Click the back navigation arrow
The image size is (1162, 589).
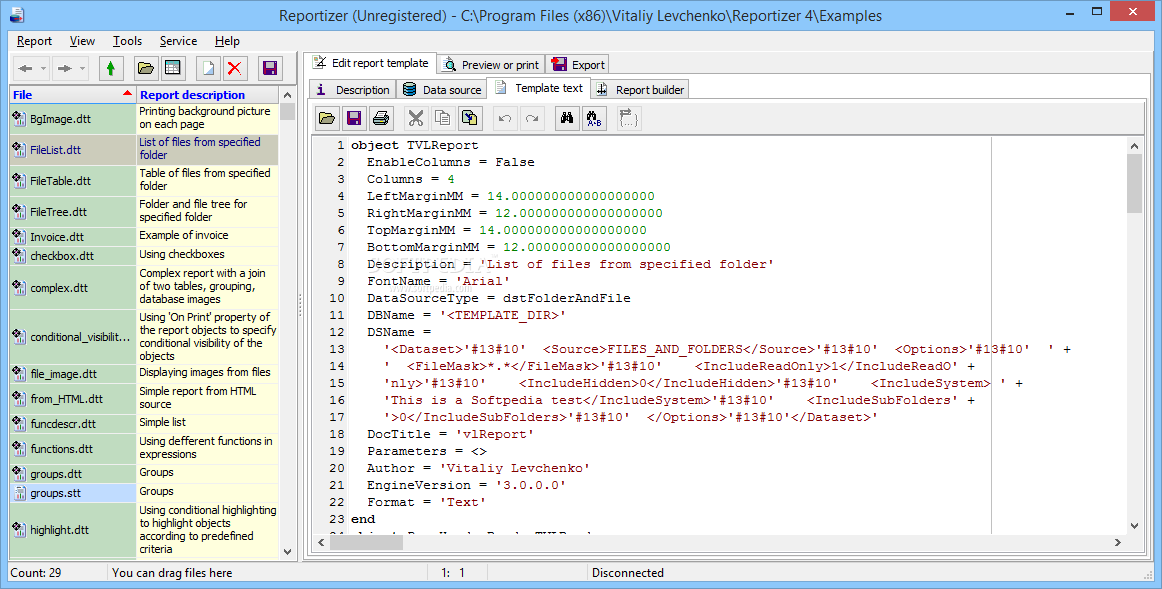25,69
